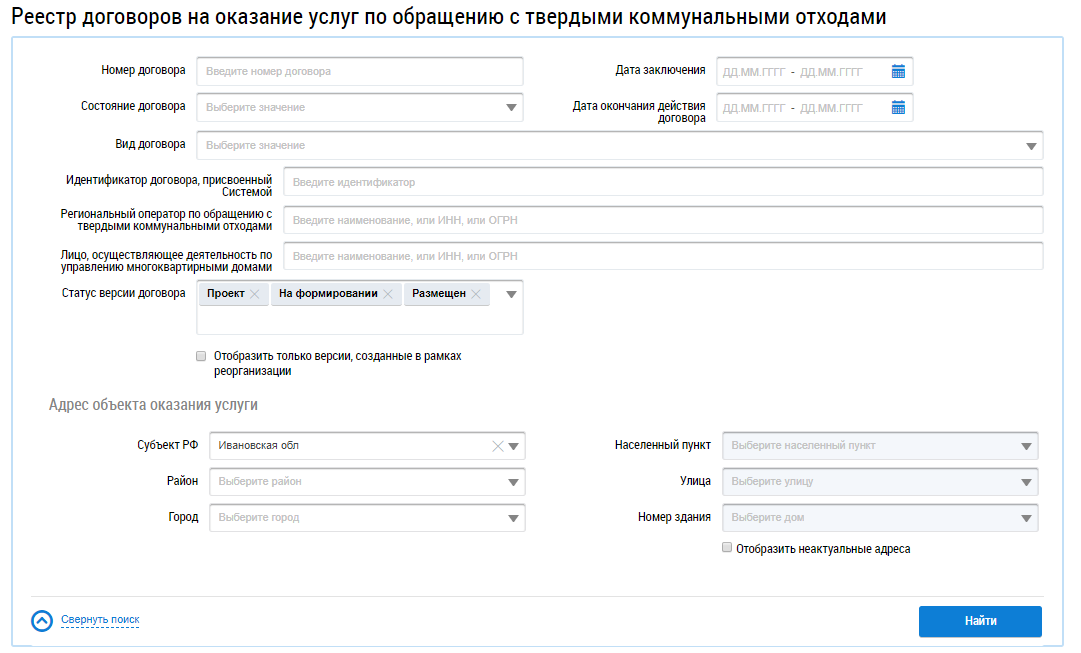The height and width of the screenshot is (653, 1081).
Task: Open the Статус версии договора dropdown arrow
Action: click(x=511, y=294)
